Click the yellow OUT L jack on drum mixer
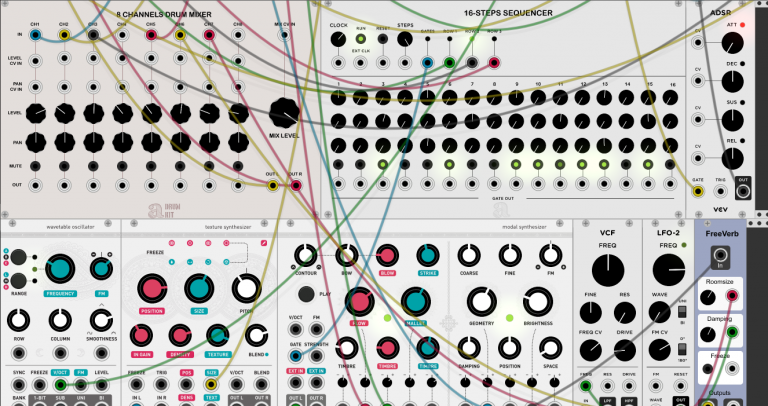The width and height of the screenshot is (768, 406). pos(273,186)
